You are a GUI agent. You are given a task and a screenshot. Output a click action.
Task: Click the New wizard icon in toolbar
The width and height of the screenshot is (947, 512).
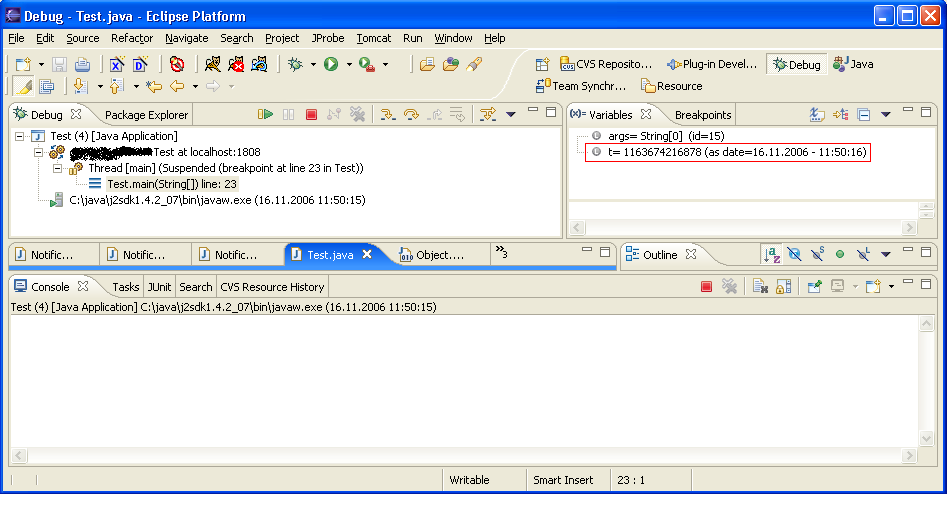[23, 64]
